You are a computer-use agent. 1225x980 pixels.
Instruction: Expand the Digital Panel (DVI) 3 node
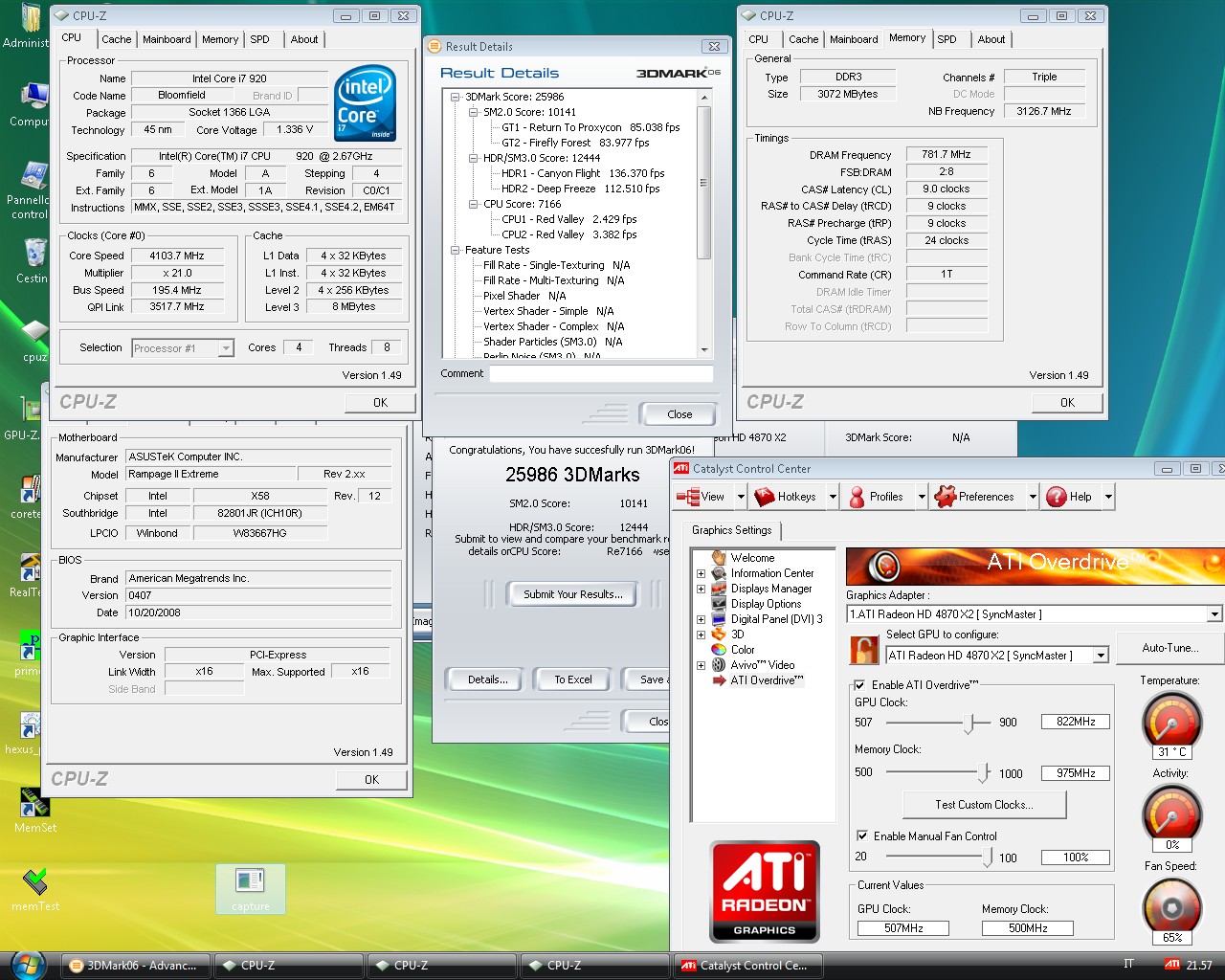pos(701,619)
